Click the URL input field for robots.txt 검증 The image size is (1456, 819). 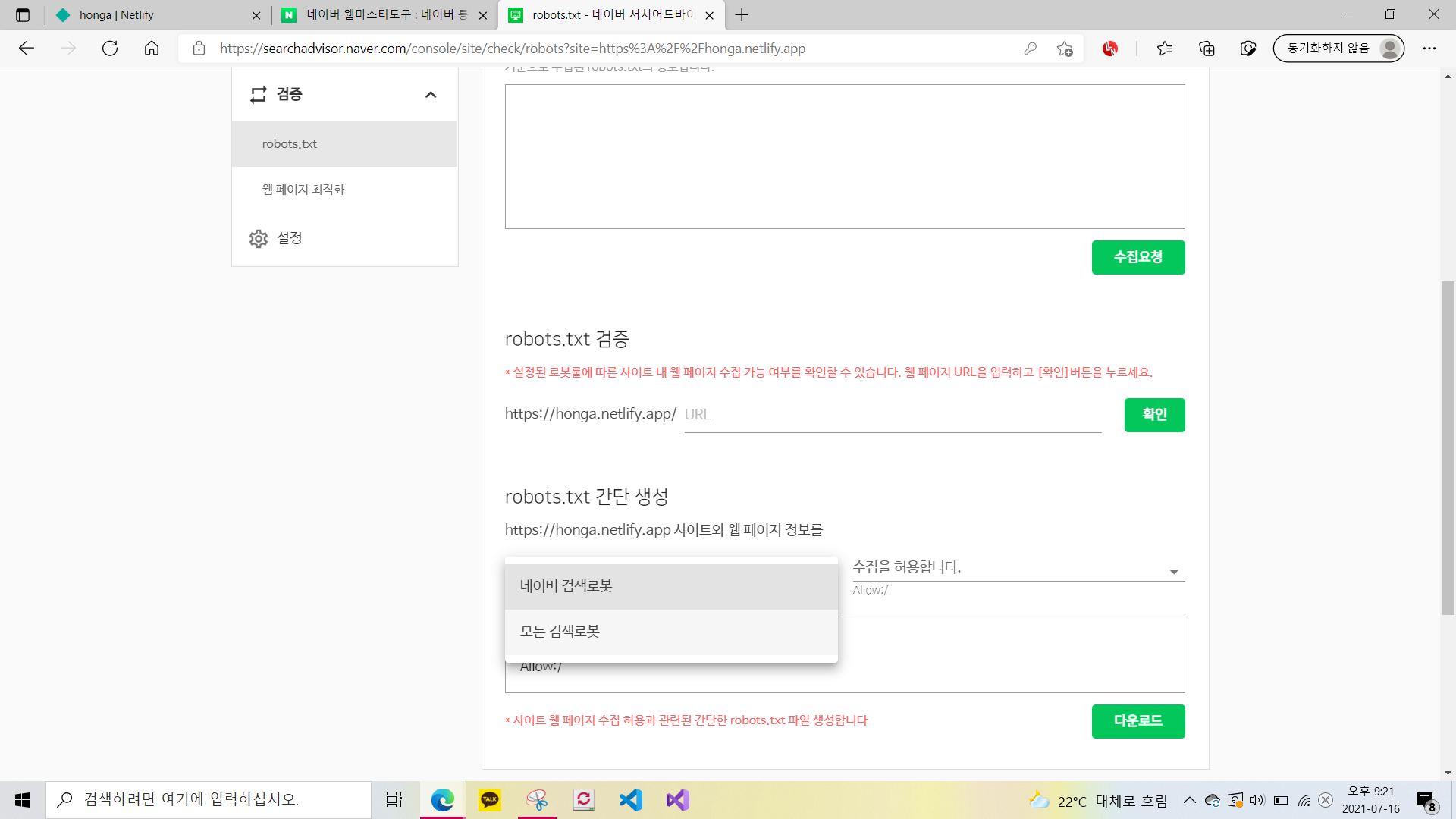tap(893, 415)
